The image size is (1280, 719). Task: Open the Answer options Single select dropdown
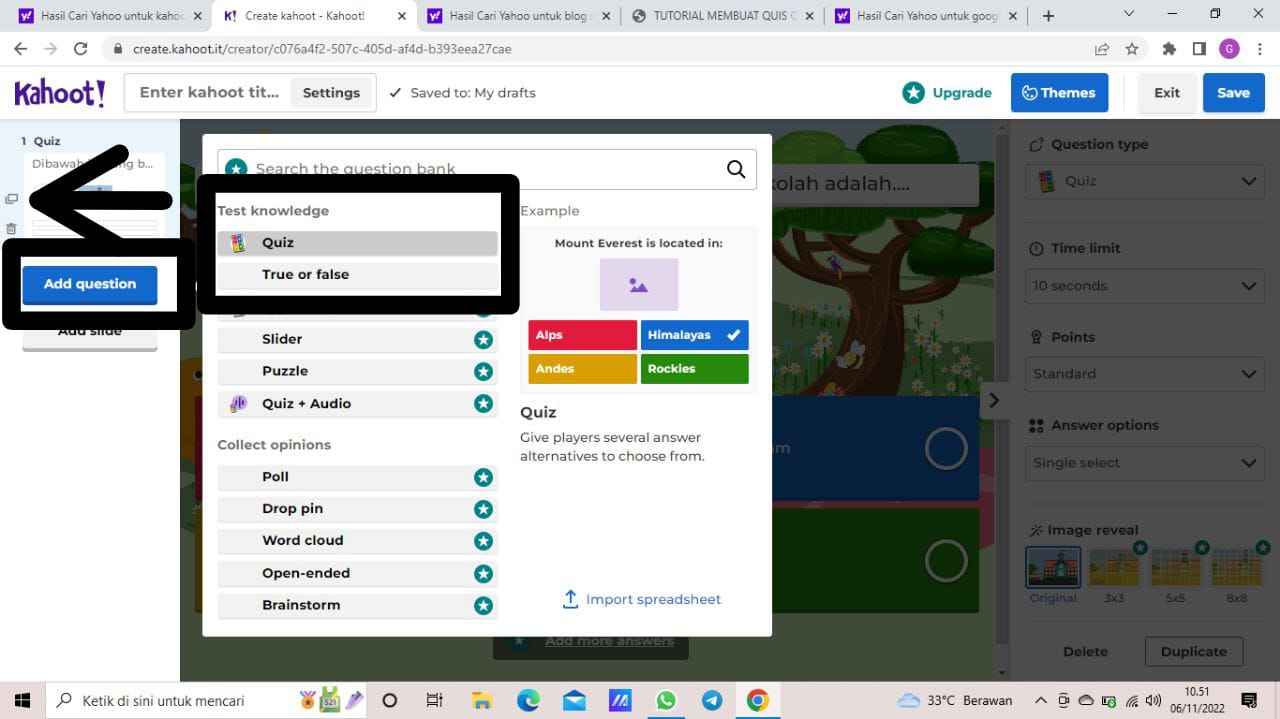(1144, 463)
